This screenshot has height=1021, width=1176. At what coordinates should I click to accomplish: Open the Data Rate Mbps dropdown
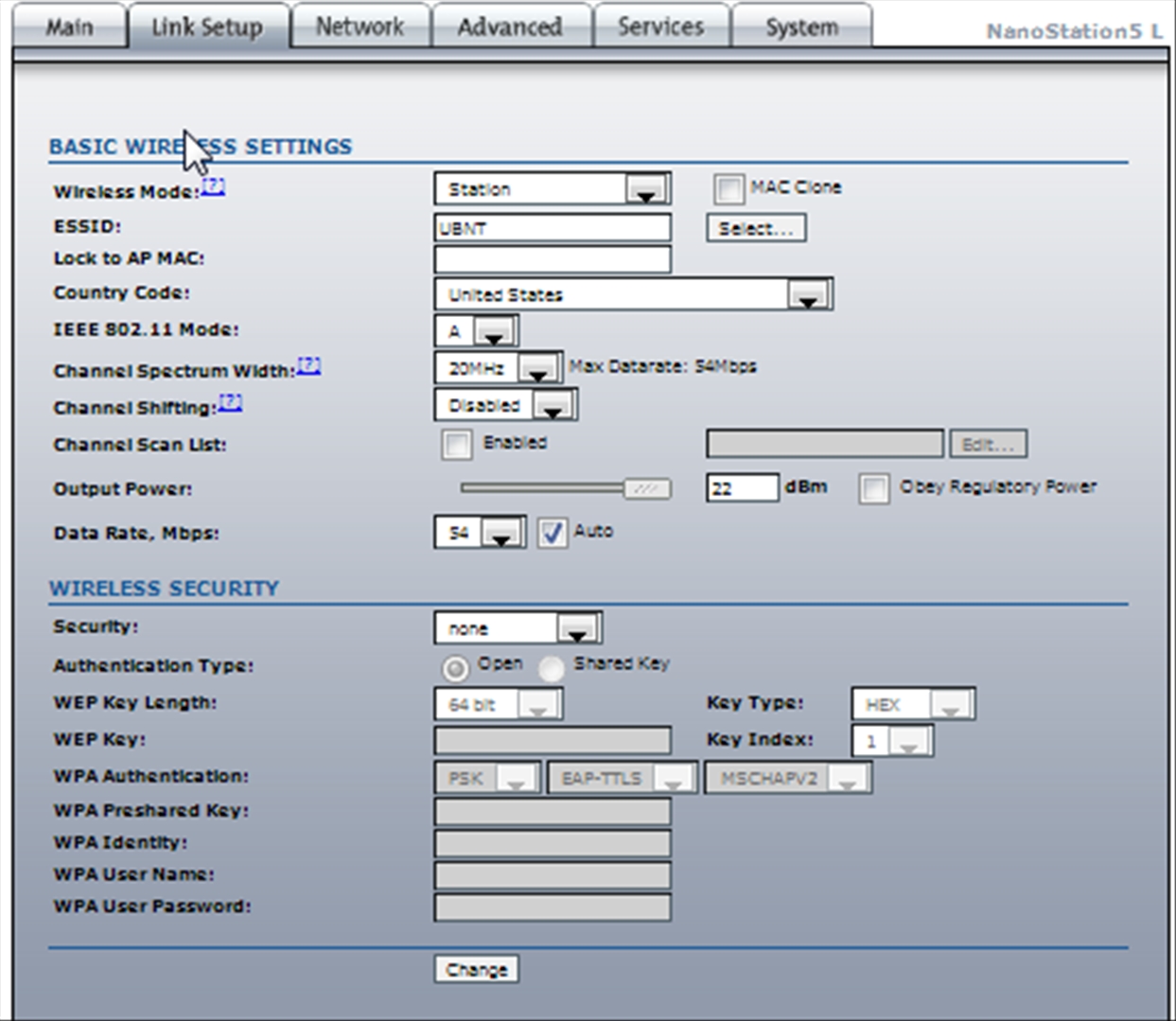[x=480, y=533]
